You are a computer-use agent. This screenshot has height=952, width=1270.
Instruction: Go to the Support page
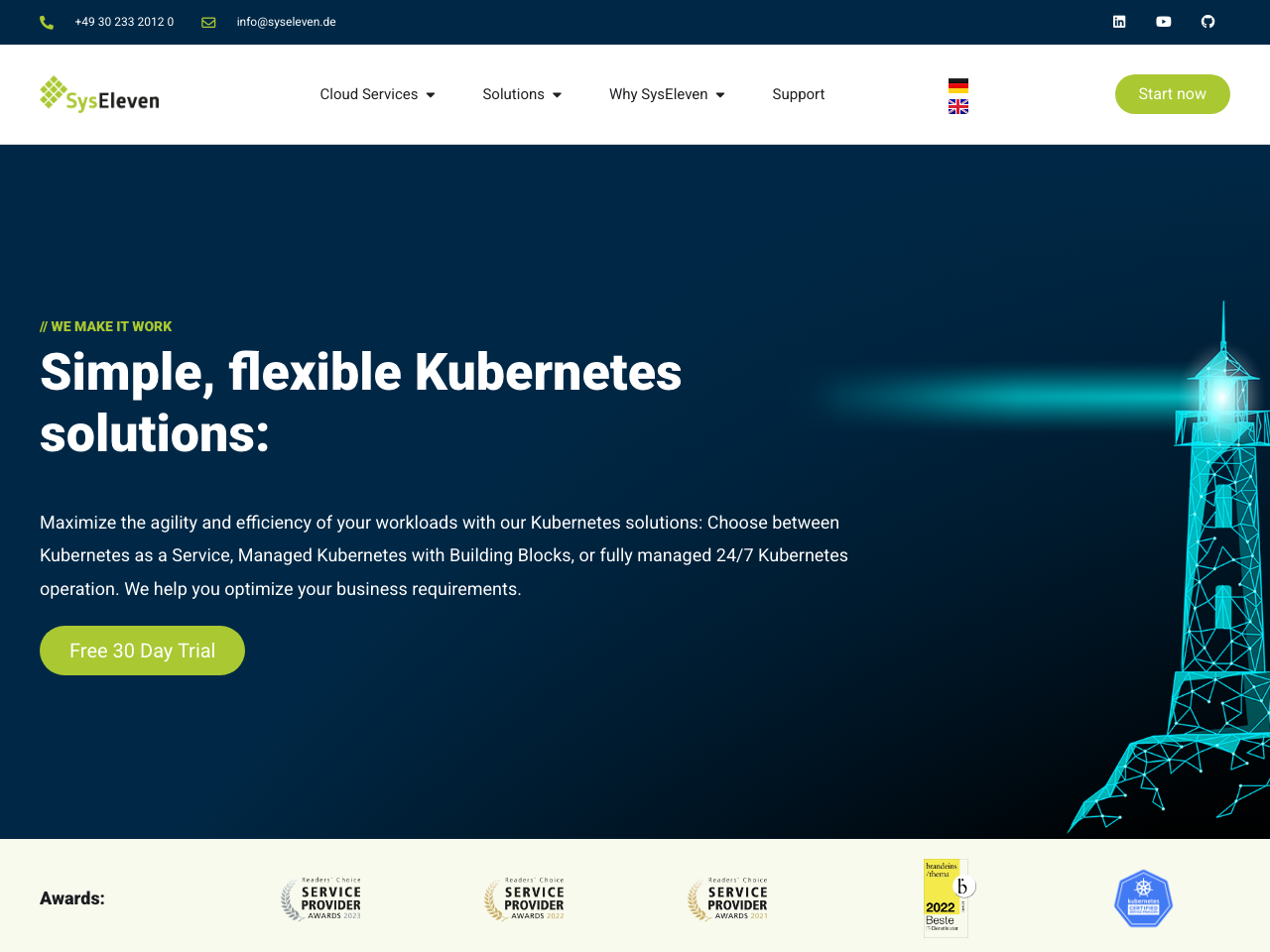(x=798, y=94)
